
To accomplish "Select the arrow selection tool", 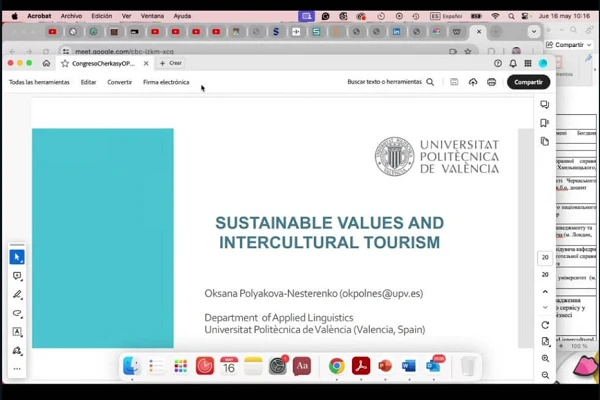I will (17, 257).
